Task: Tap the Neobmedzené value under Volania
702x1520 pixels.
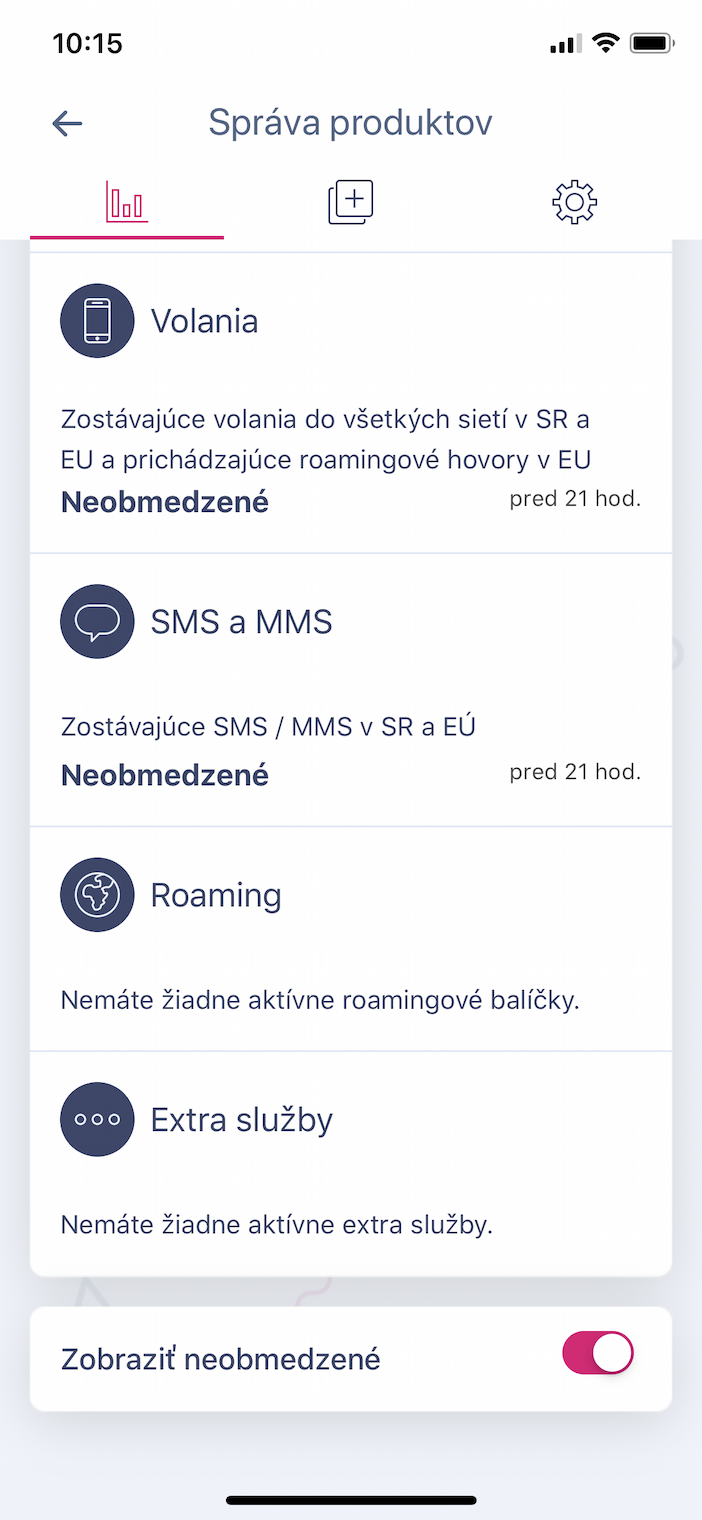Action: pyautogui.click(x=165, y=502)
